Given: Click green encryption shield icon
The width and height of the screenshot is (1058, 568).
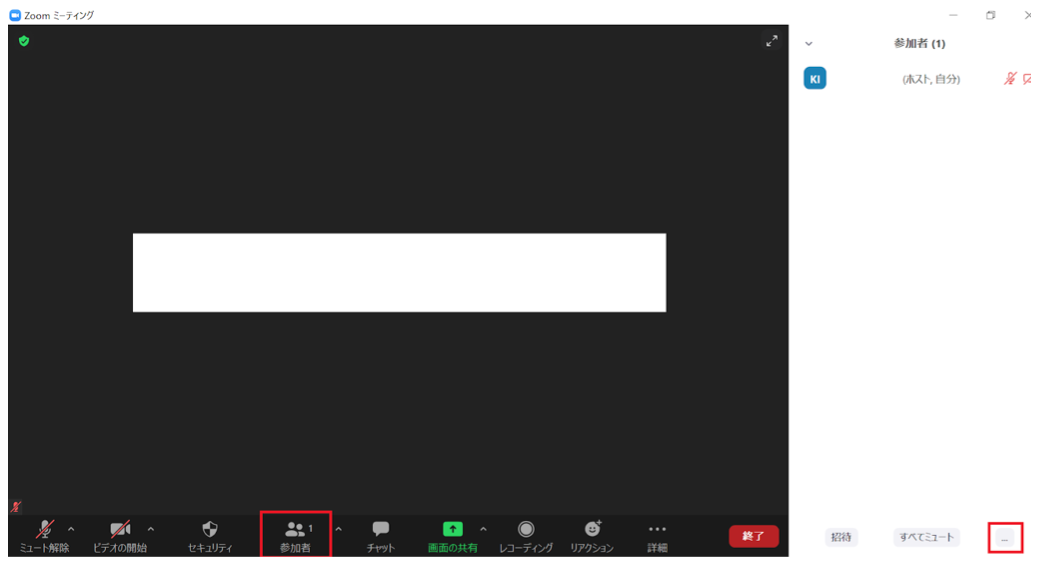Looking at the screenshot, I should [24, 41].
